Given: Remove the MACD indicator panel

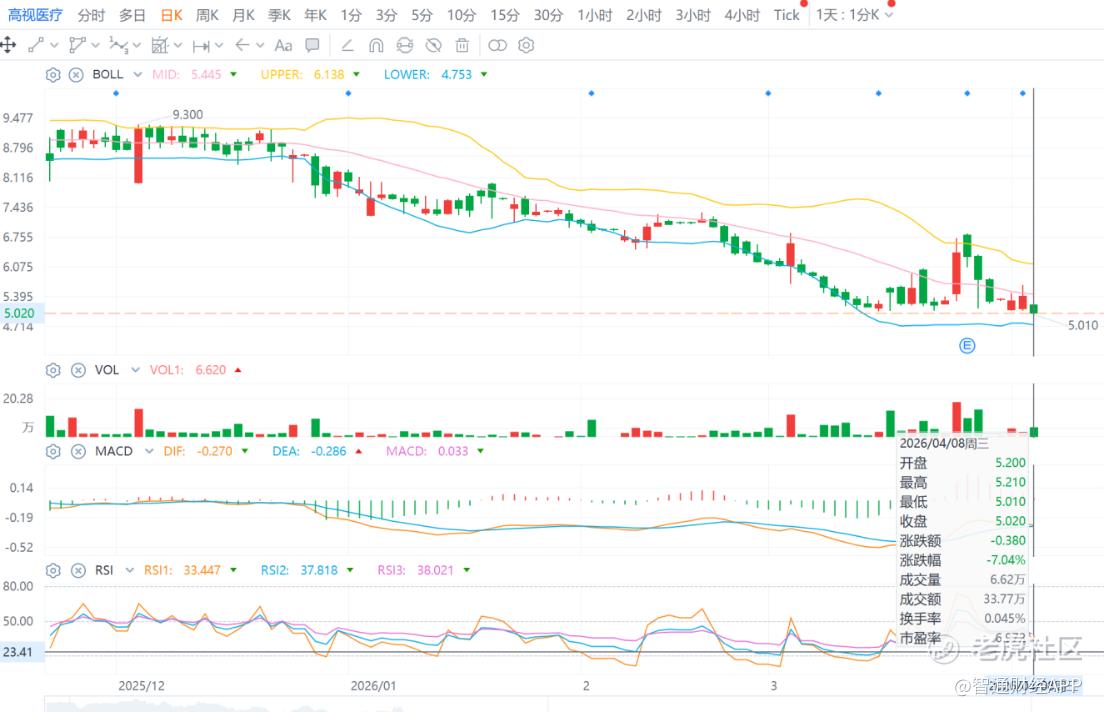Looking at the screenshot, I should click(78, 451).
